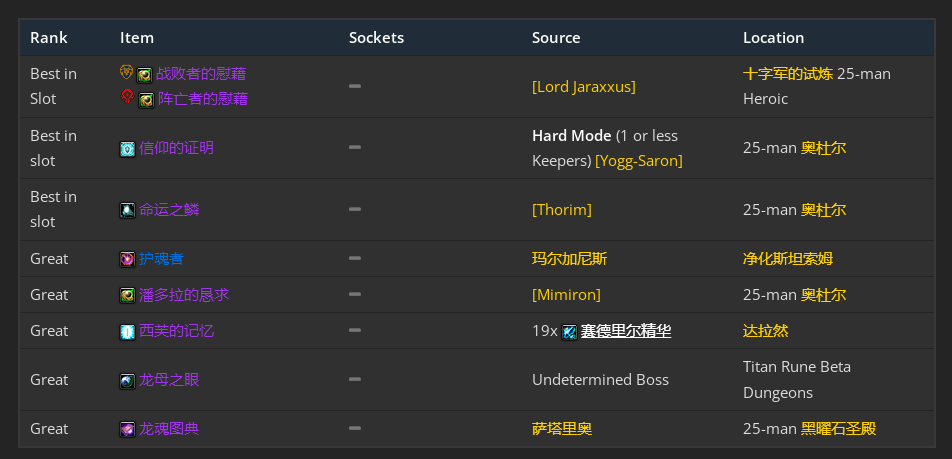The width and height of the screenshot is (952, 459).
Task: Click the Rank column header
Action: (49, 38)
